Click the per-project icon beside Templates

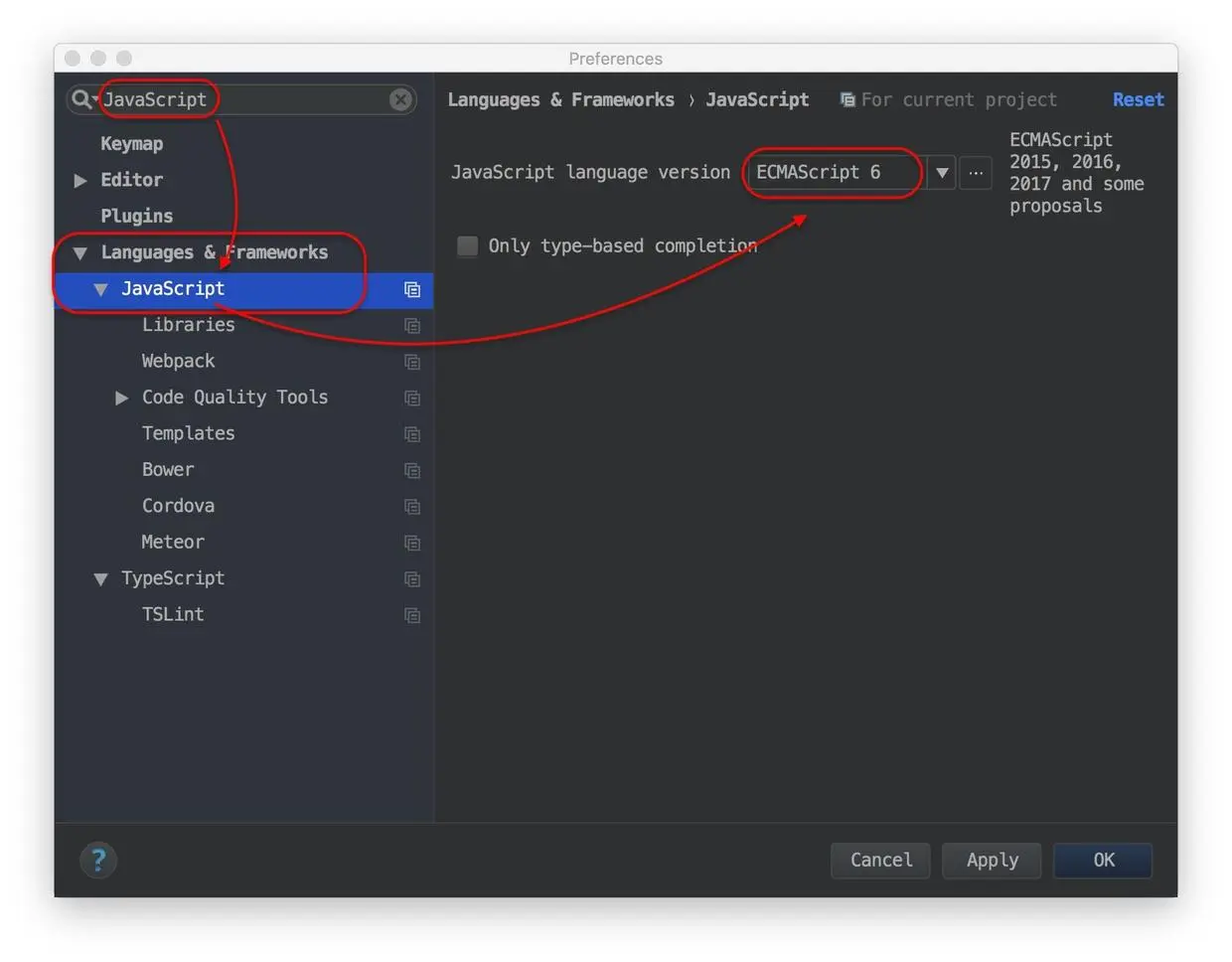click(x=412, y=433)
